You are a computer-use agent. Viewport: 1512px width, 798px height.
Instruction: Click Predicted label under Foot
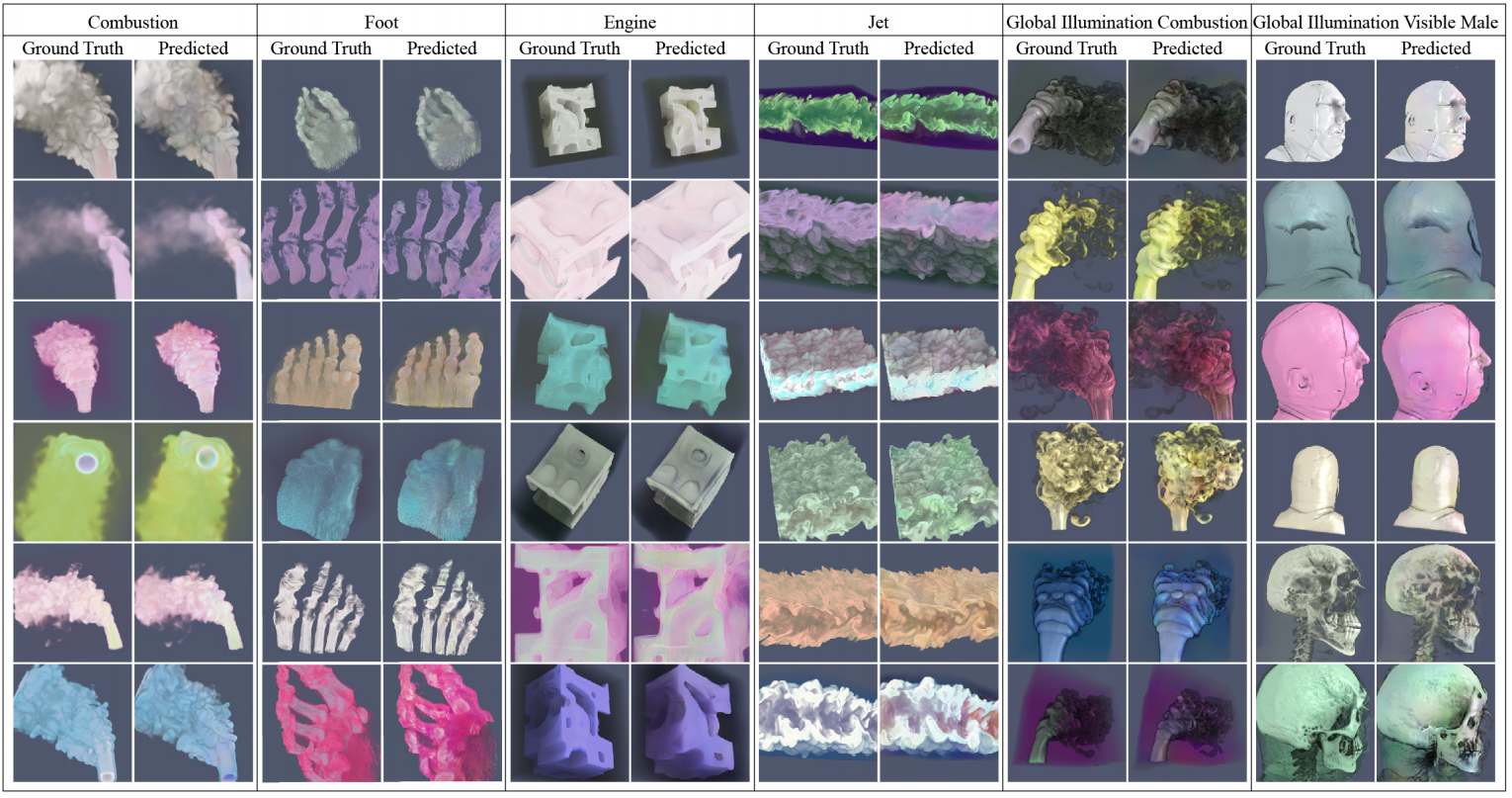[x=442, y=47]
